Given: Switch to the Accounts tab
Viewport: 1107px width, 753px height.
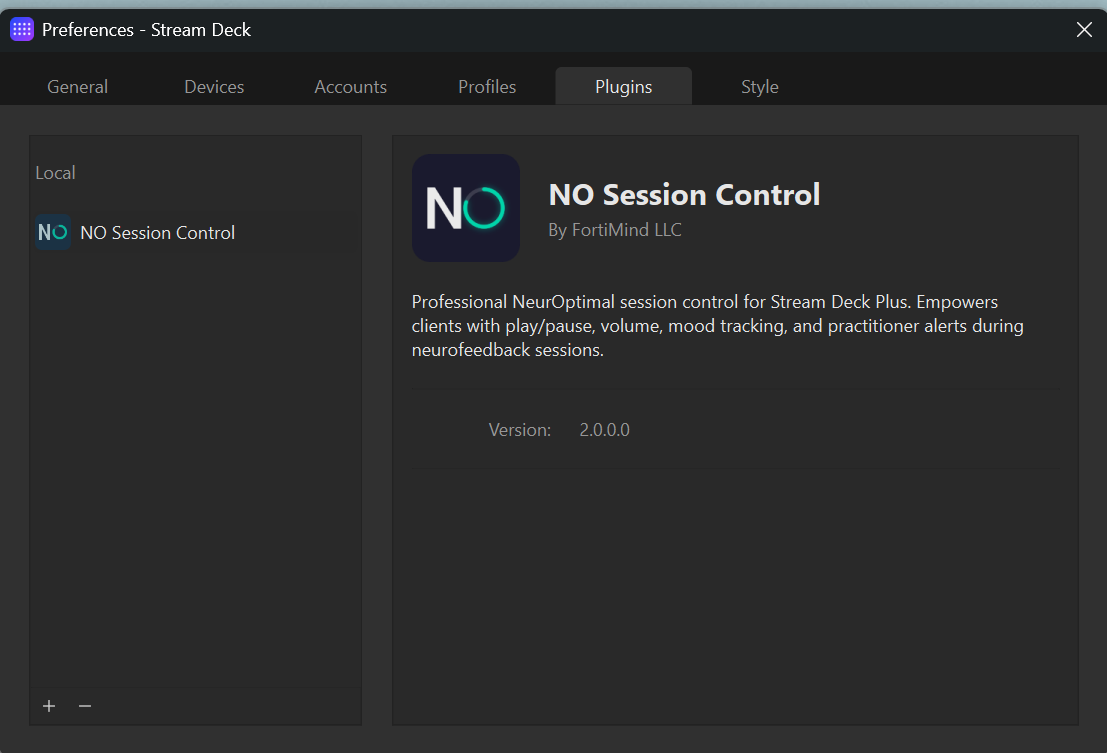Looking at the screenshot, I should click(x=350, y=86).
